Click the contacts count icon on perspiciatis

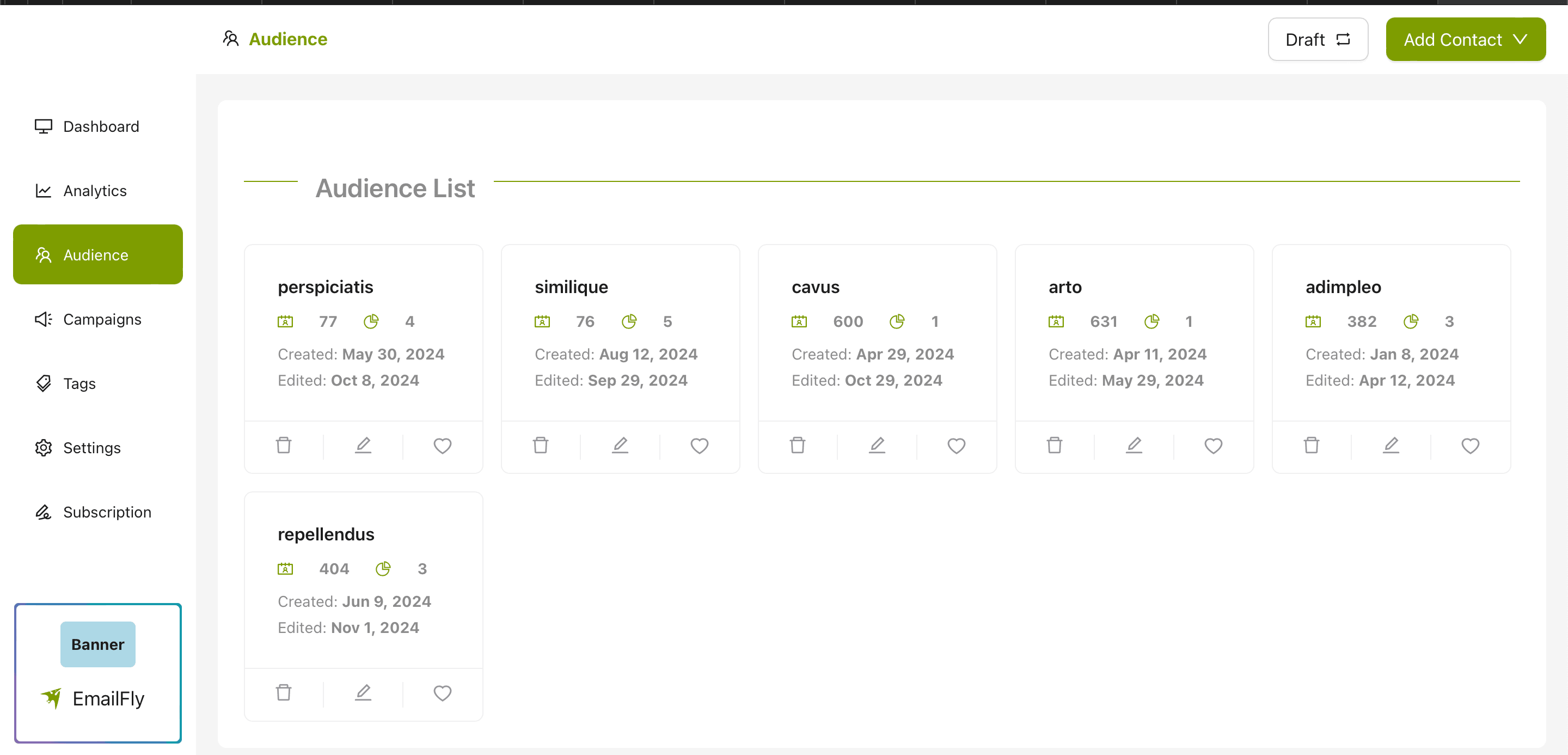click(285, 321)
